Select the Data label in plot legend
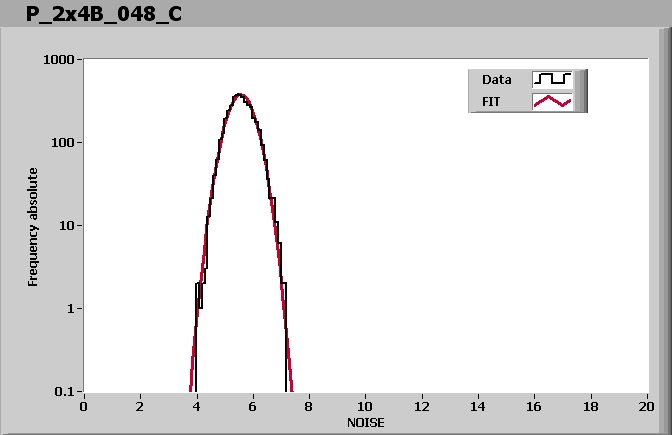672x435 pixels. tap(497, 79)
